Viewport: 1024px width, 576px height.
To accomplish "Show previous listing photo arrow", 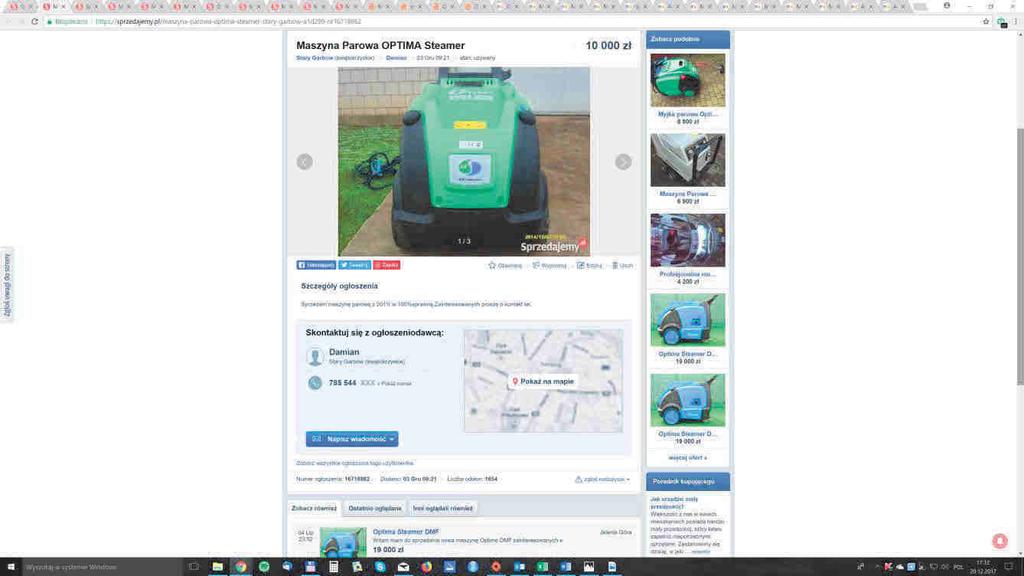I will click(304, 161).
